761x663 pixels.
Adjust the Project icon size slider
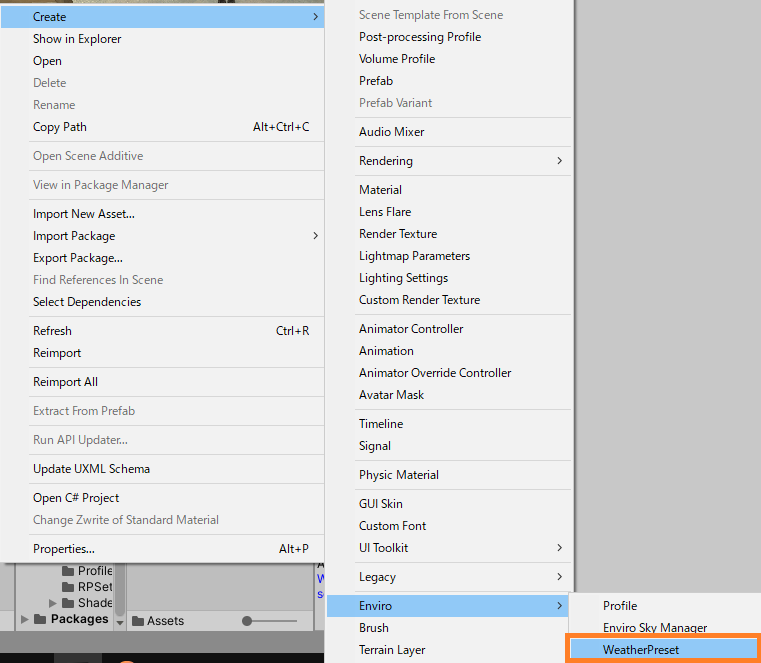(x=269, y=621)
